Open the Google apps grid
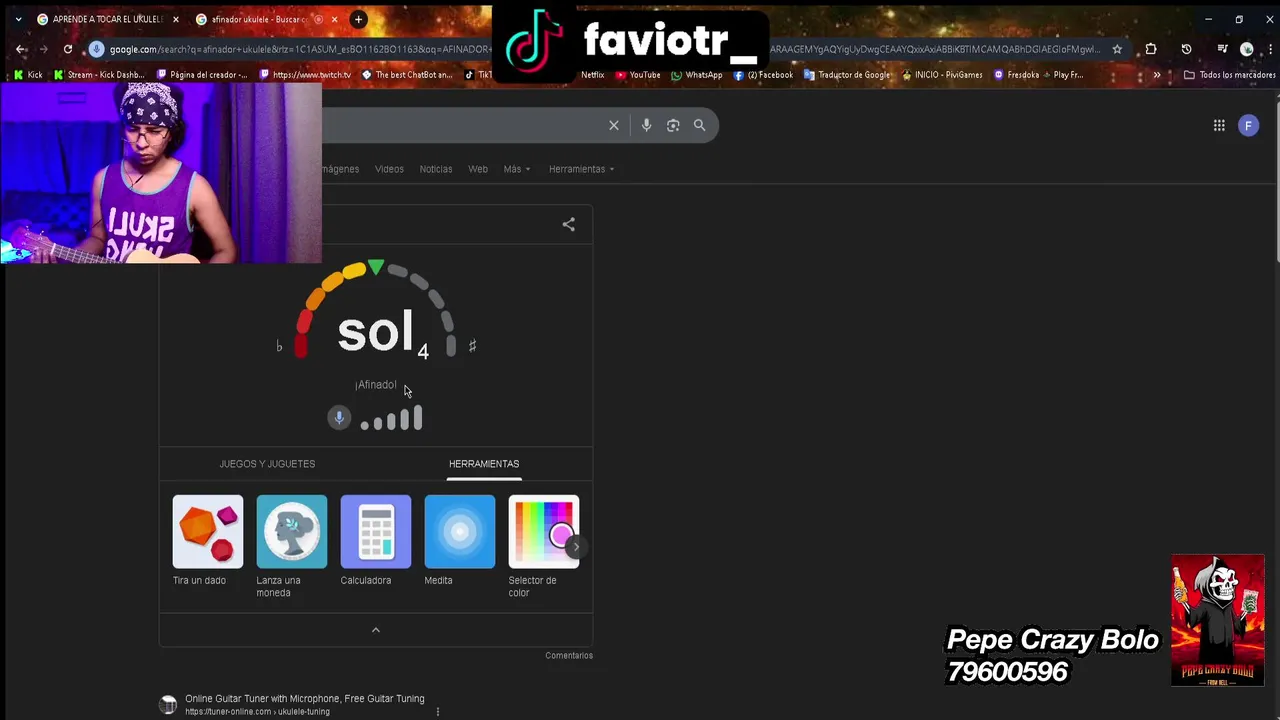The width and height of the screenshot is (1280, 720). point(1219,125)
